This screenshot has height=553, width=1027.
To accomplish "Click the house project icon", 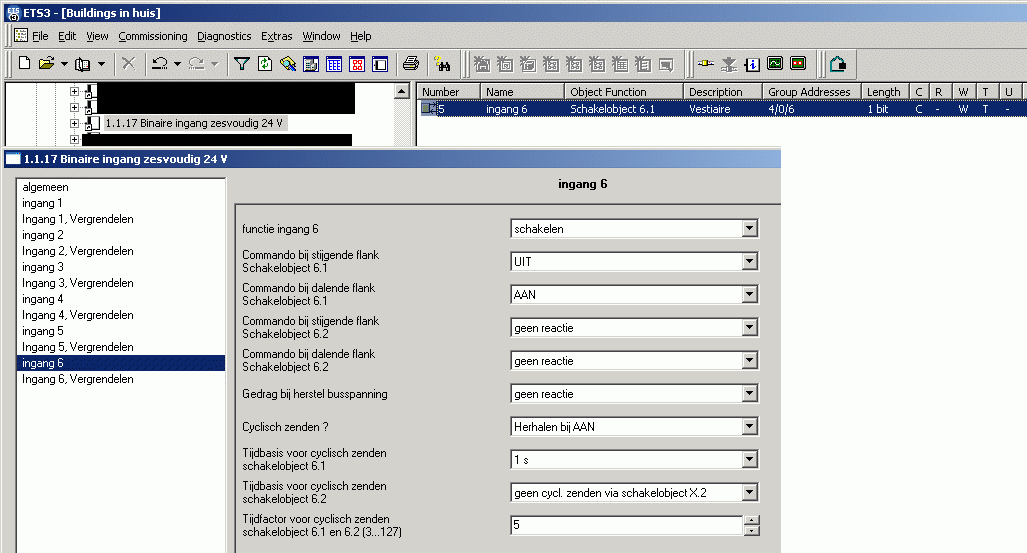I will (x=838, y=64).
